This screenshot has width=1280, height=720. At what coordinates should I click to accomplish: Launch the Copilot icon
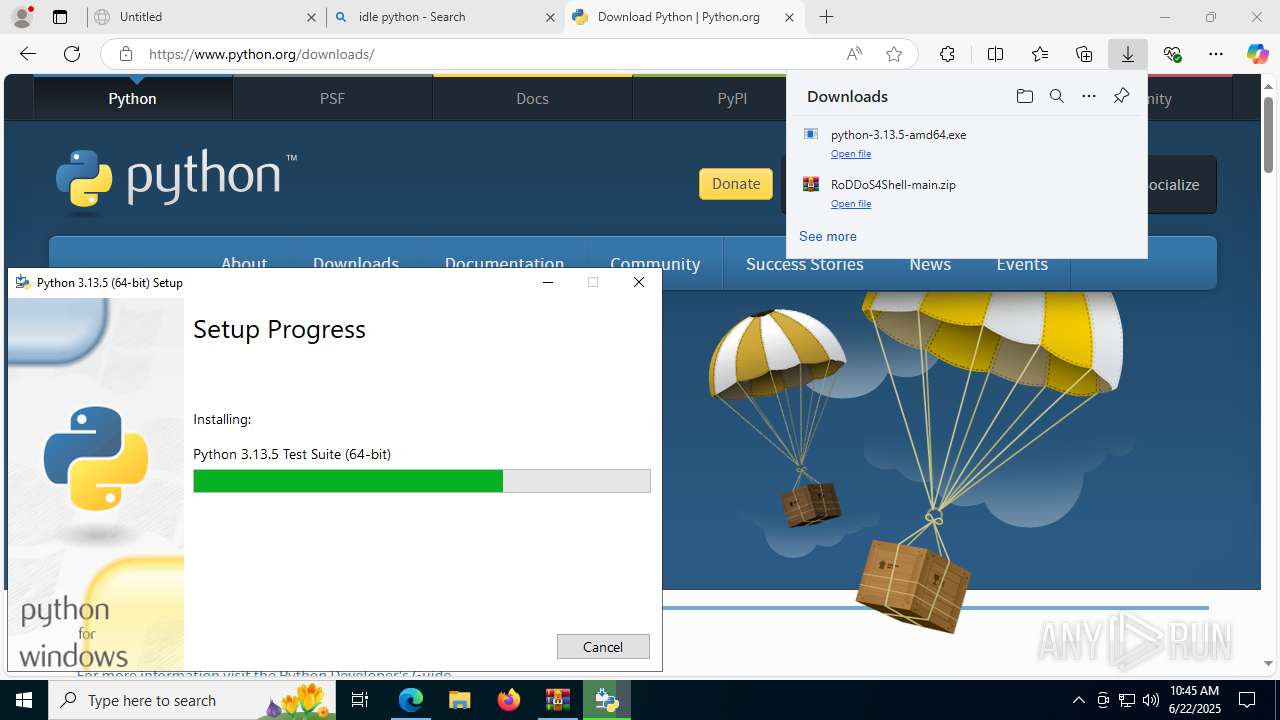1257,54
